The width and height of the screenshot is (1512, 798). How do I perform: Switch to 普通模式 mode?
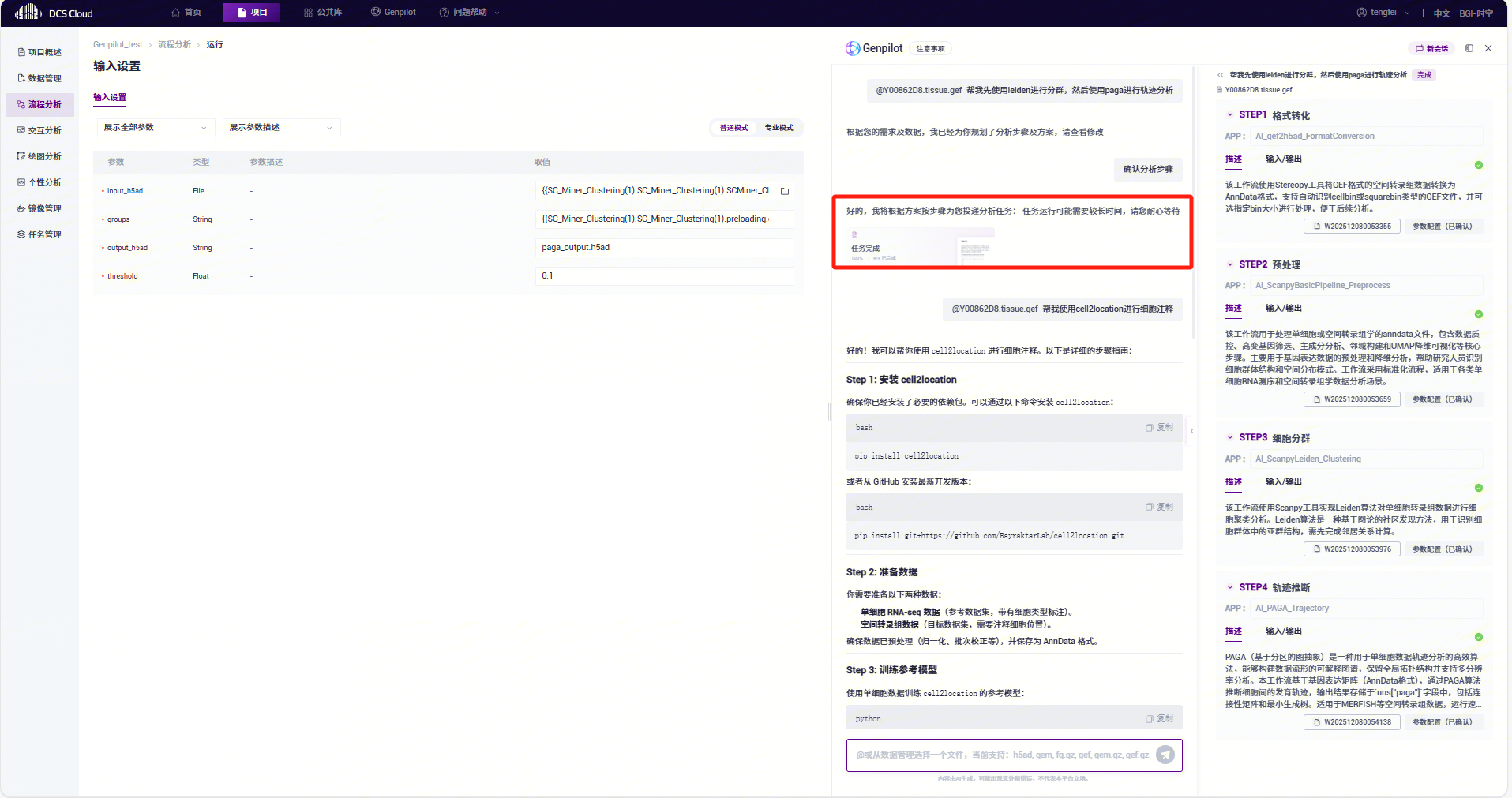tap(733, 128)
